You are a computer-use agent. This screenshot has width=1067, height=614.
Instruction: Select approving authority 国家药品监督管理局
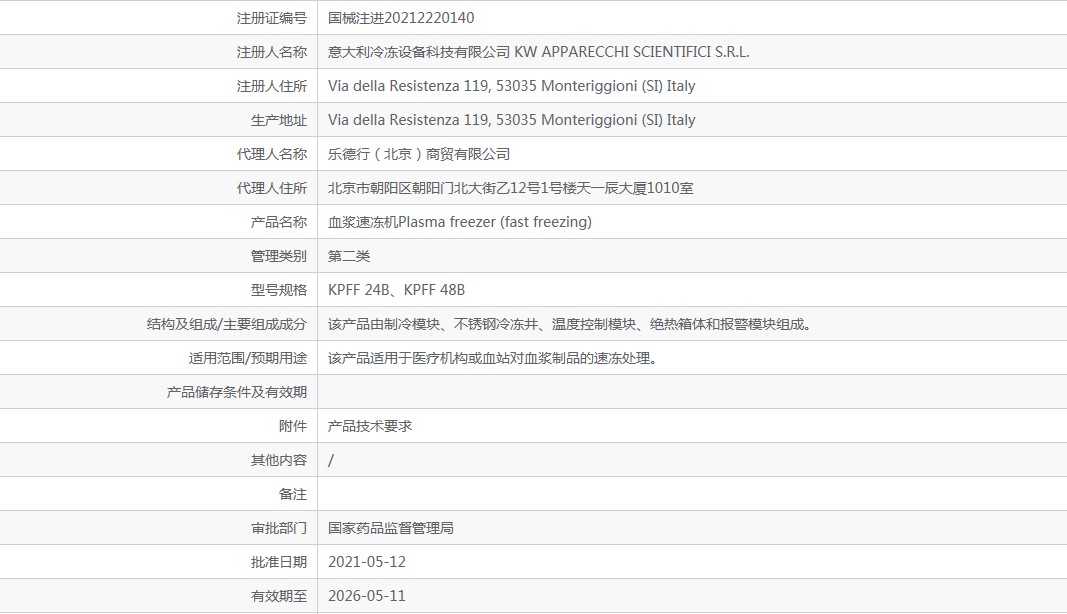point(391,528)
